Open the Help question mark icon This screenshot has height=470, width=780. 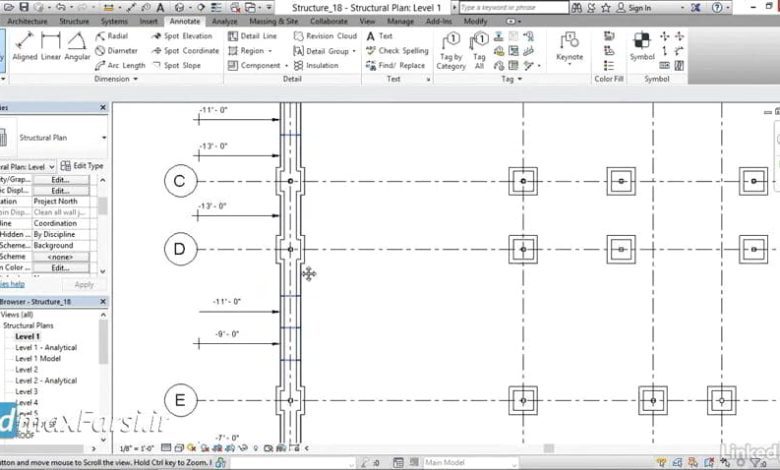click(717, 7)
